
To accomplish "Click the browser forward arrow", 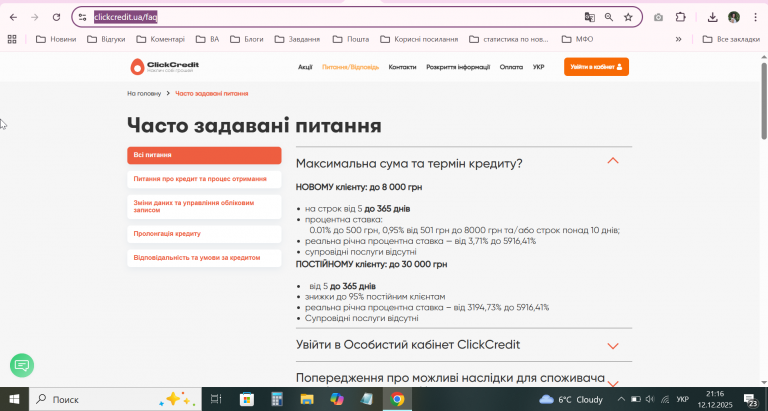I will coord(35,17).
